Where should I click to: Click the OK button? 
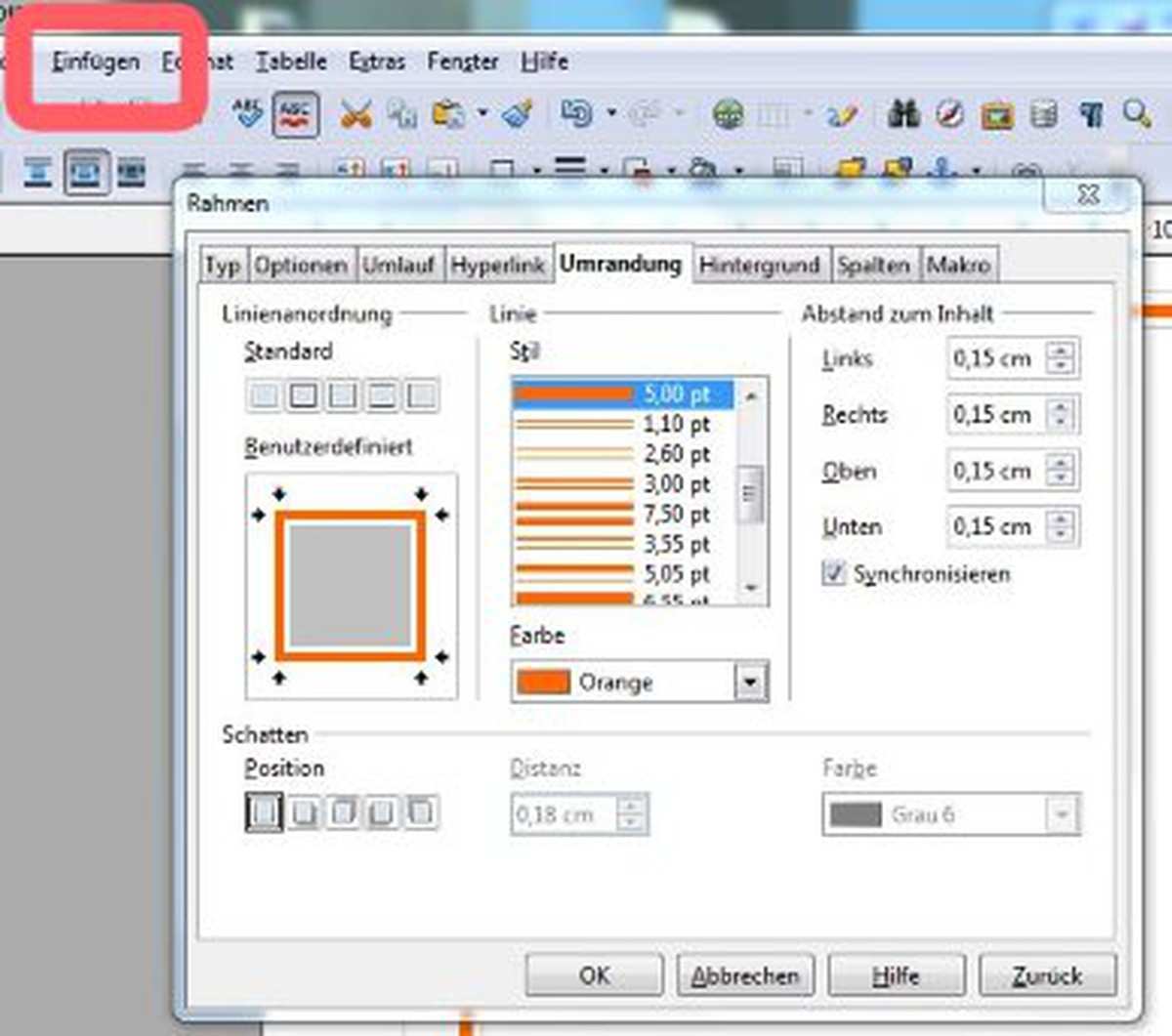coord(594,974)
